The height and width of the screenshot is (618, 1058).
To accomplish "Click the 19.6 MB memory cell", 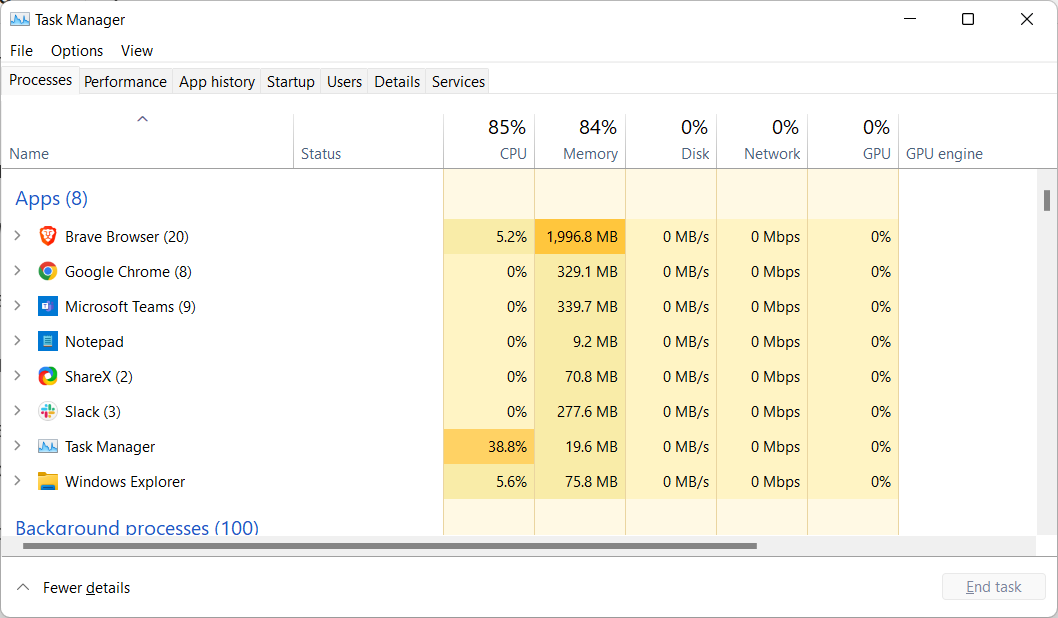I will coord(580,447).
